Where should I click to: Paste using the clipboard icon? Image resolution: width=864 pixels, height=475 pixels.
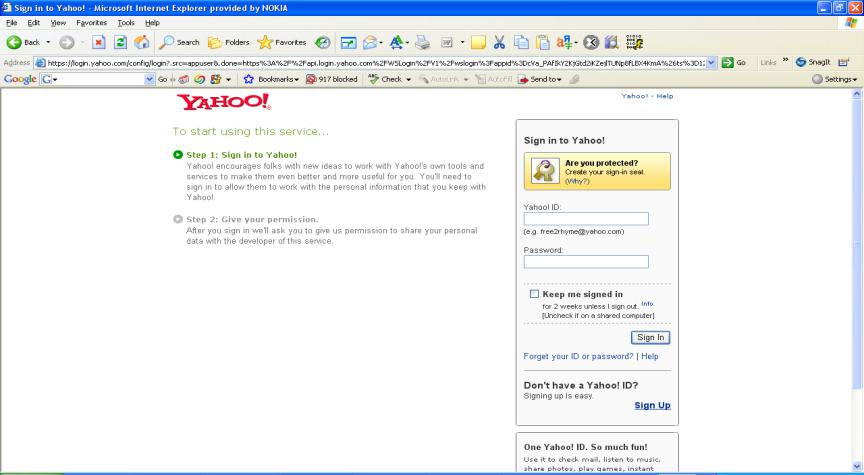543,42
